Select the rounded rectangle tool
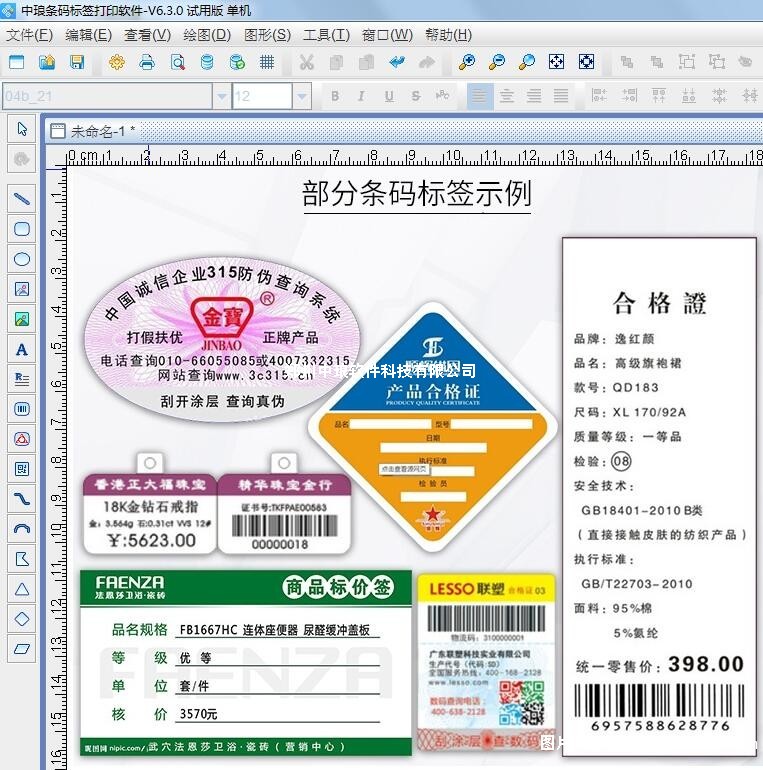Screen dimensions: 763x770 pos(22,229)
